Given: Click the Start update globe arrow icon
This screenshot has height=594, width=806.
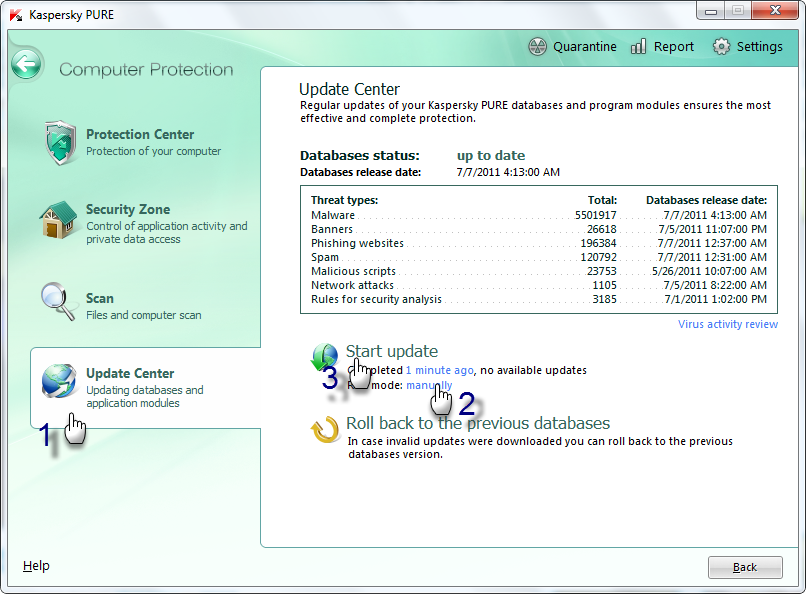Looking at the screenshot, I should [325, 357].
